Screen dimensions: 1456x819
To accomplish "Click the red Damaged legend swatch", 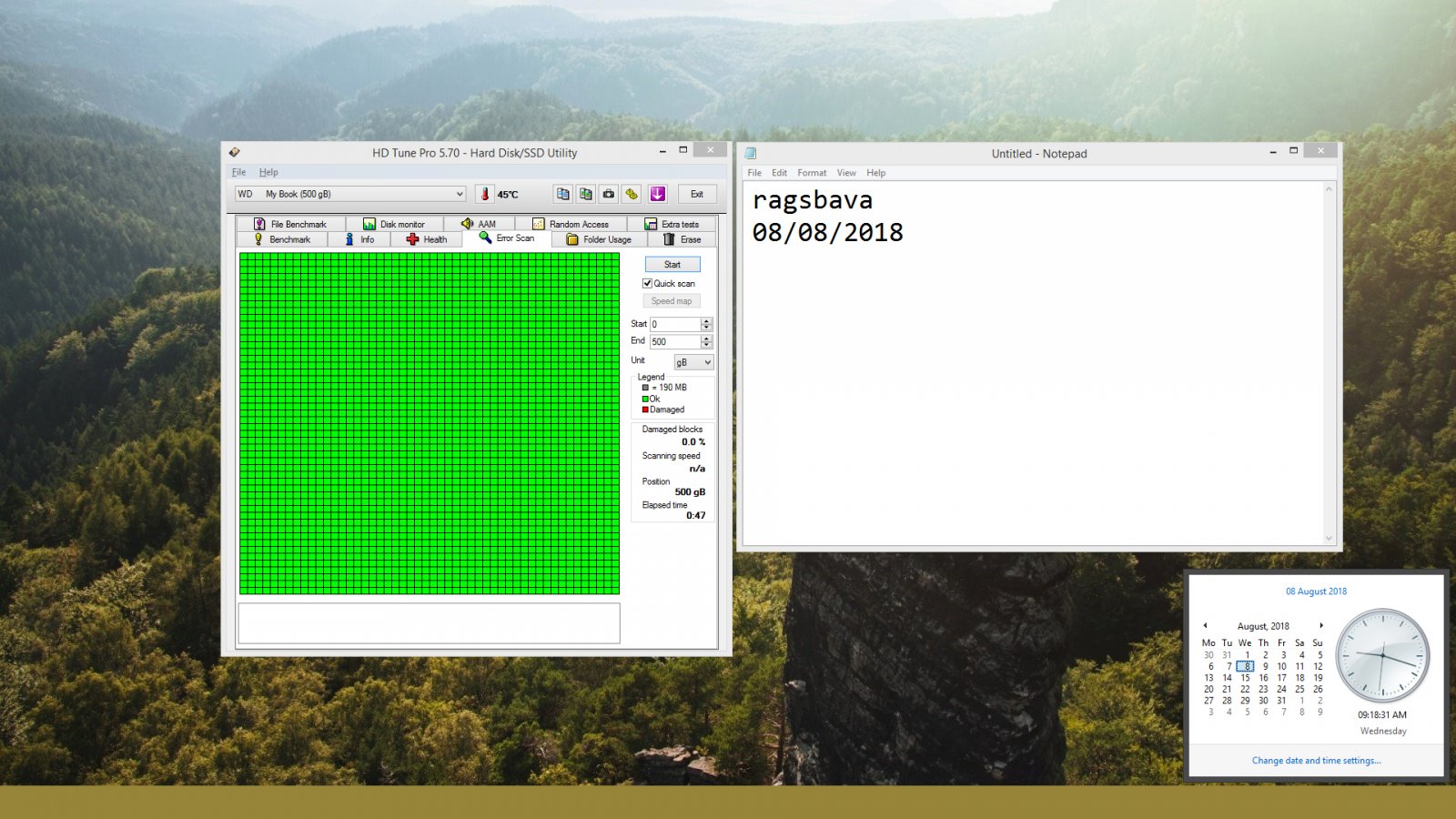I will pyautogui.click(x=645, y=409).
